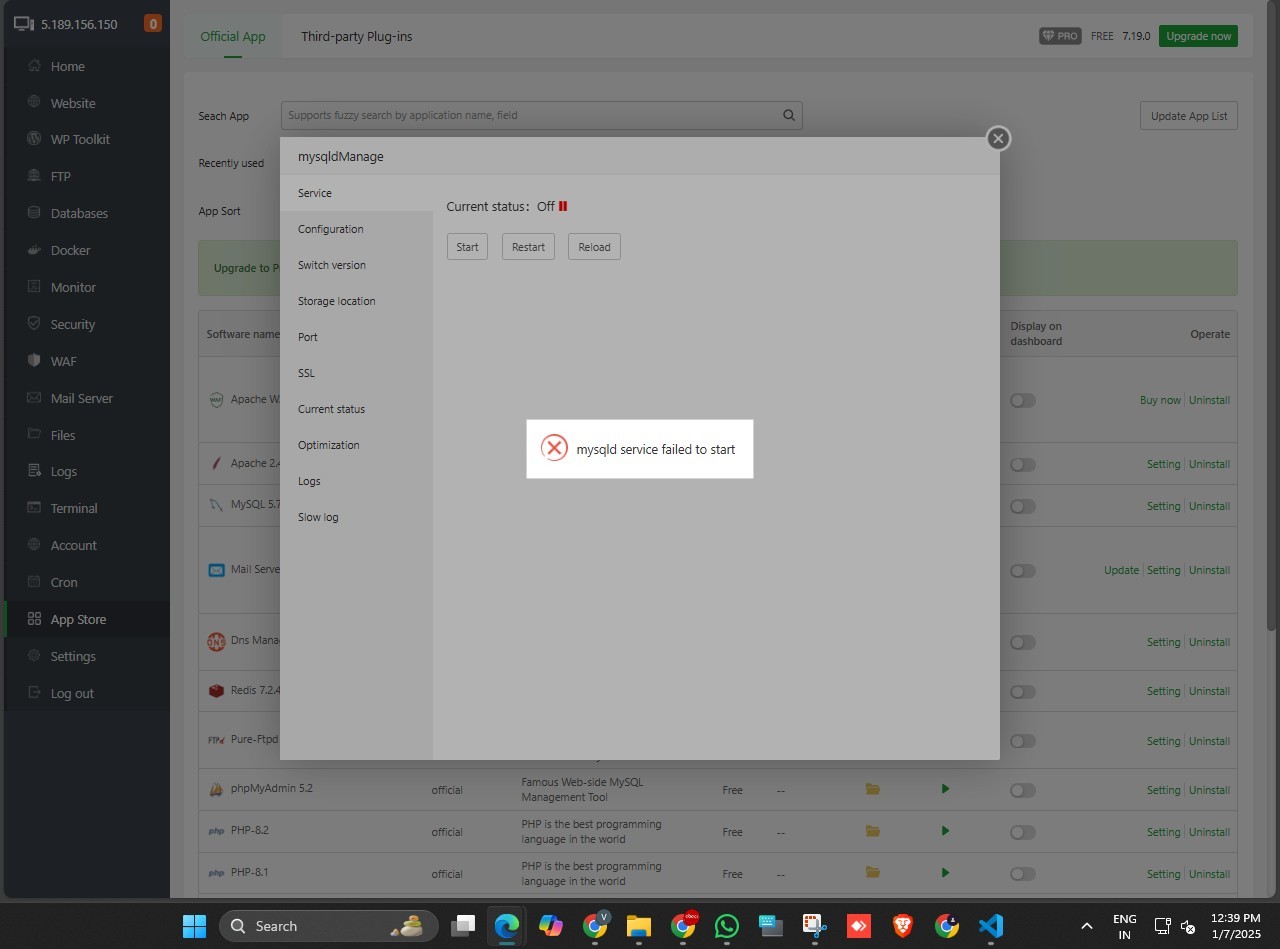Toggle dashboard display for Redis 7.2.4 row
The image size is (1280, 949).
(x=1022, y=691)
